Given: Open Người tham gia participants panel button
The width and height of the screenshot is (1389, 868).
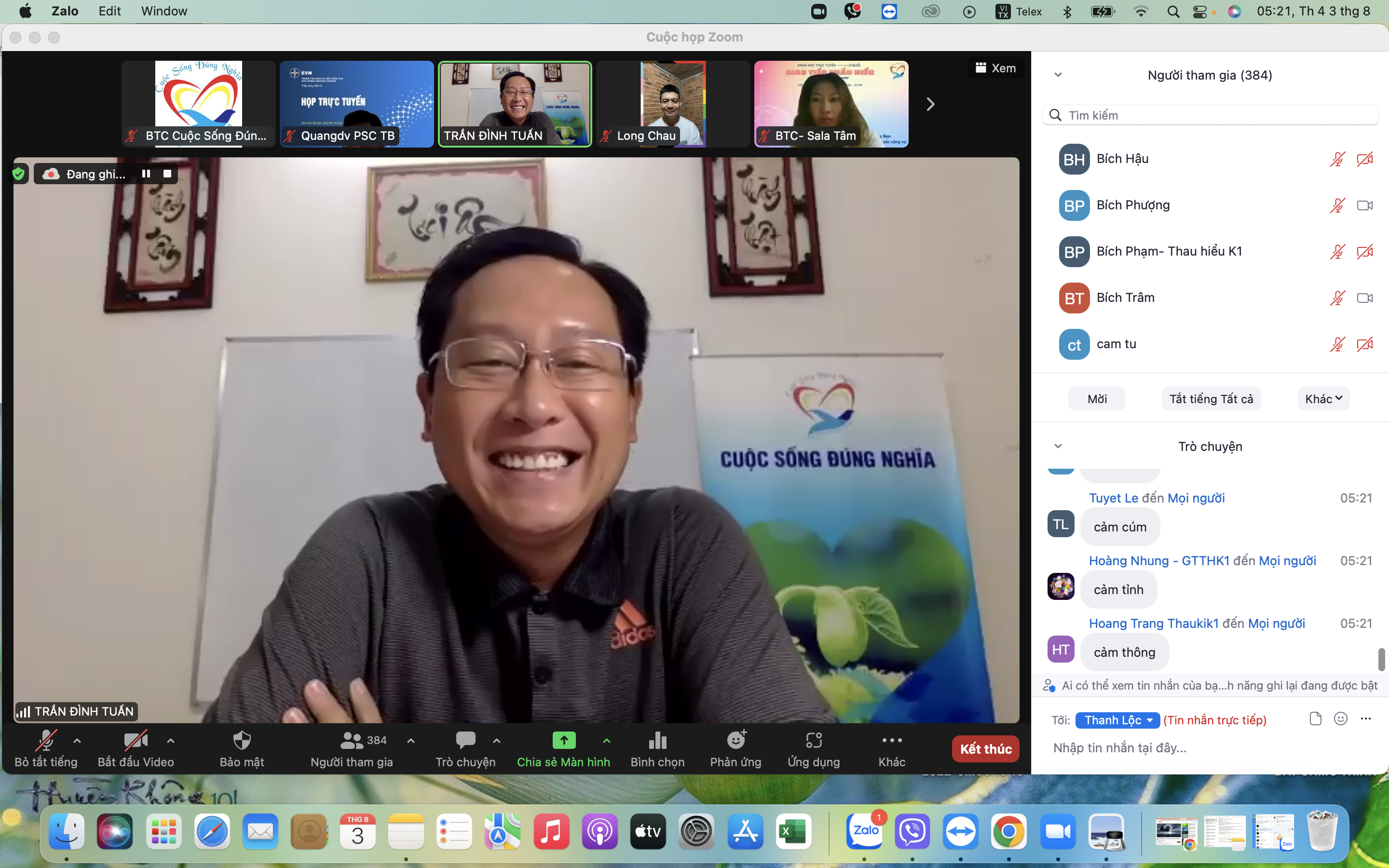Looking at the screenshot, I should tap(351, 748).
